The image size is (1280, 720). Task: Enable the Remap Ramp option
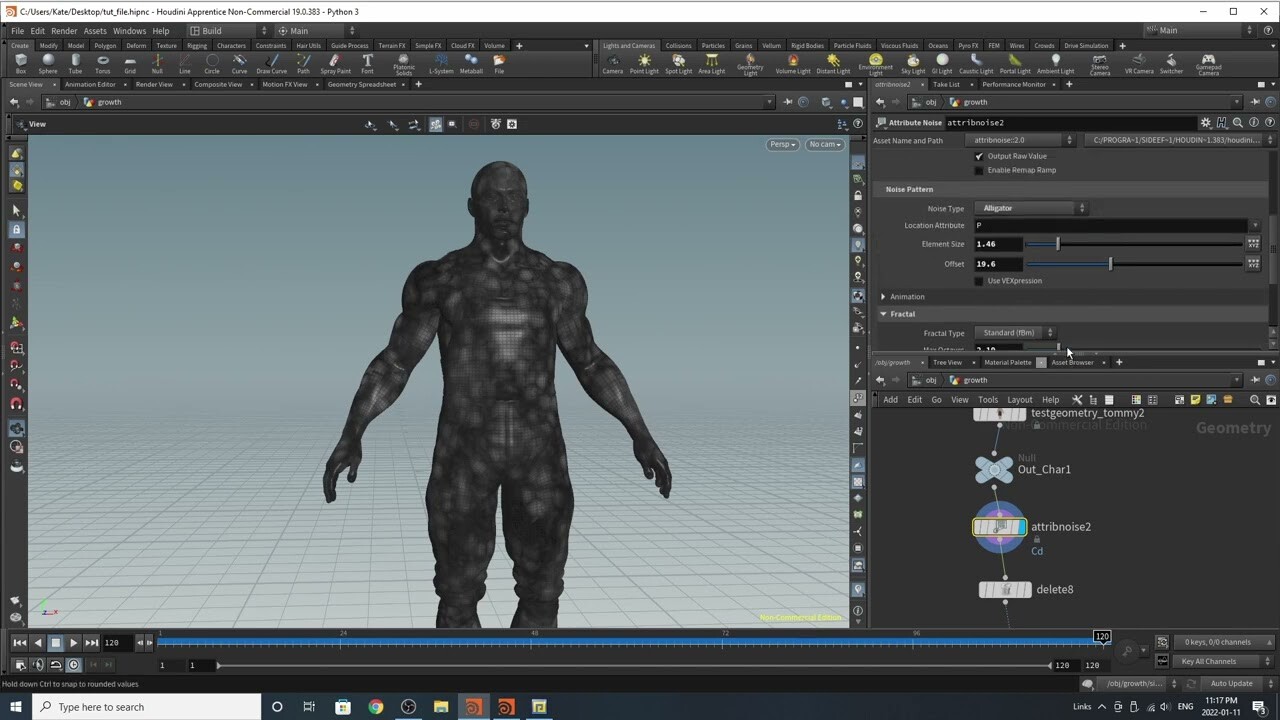click(980, 170)
